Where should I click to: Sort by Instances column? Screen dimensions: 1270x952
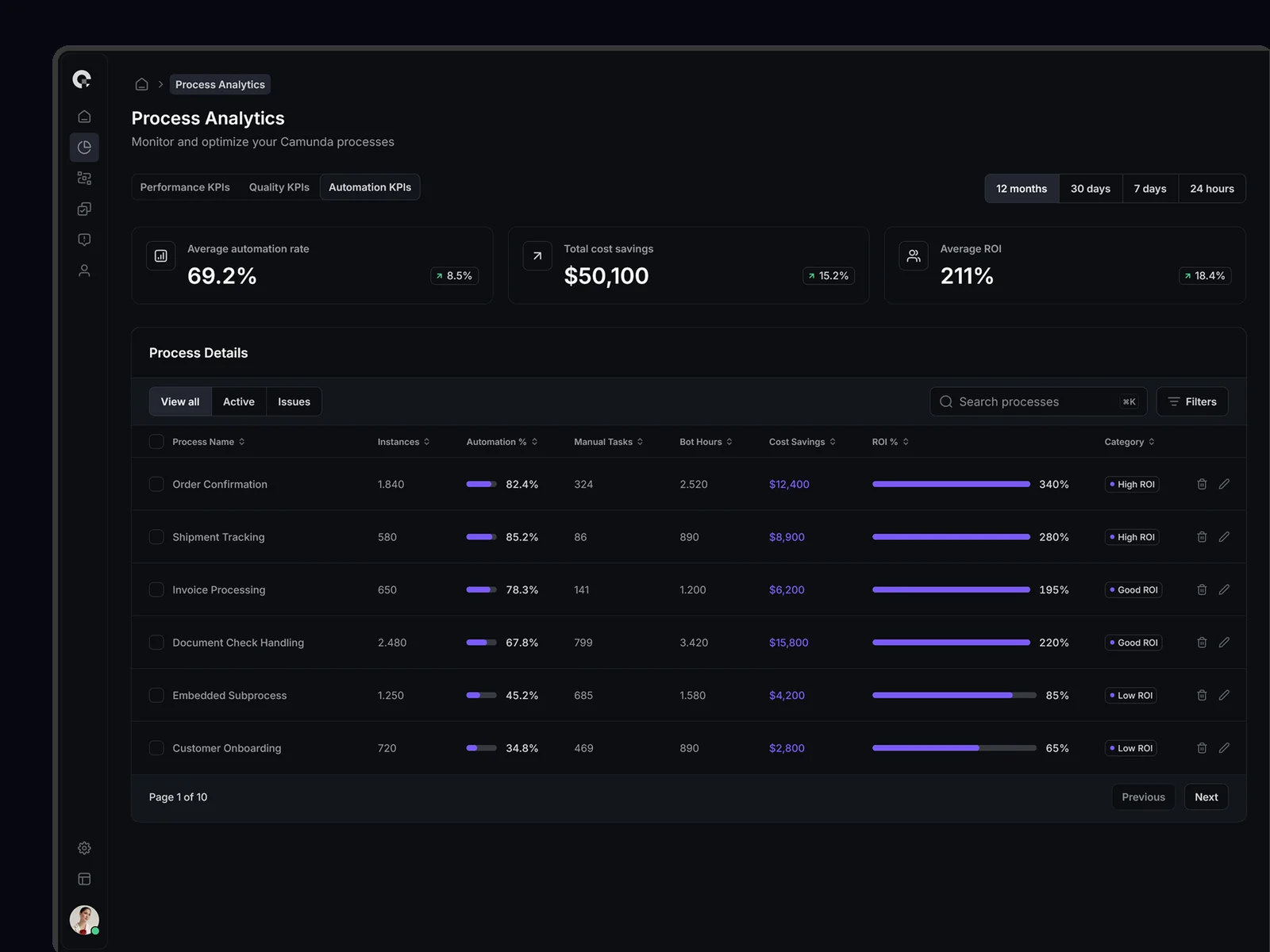403,442
